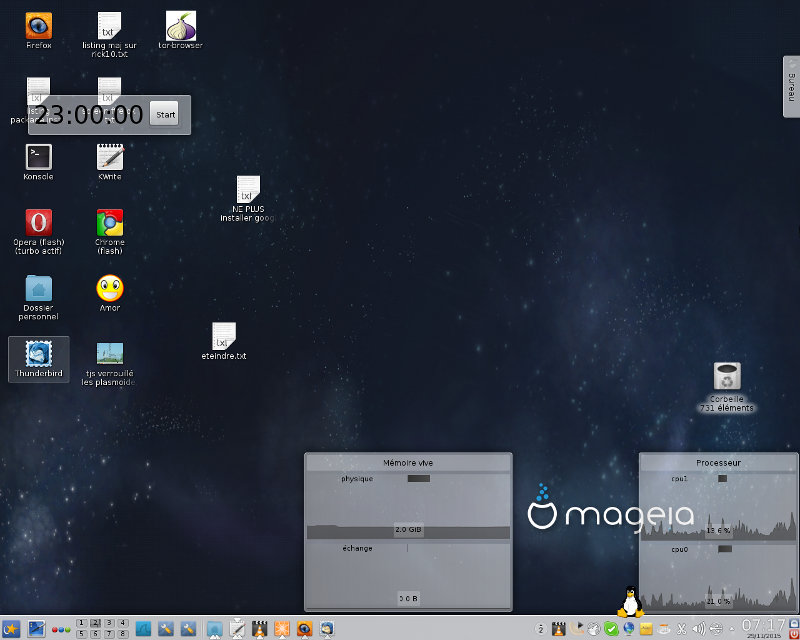This screenshot has width=800, height=640.
Task: Open the Corbeille trash icon
Action: pyautogui.click(x=727, y=377)
